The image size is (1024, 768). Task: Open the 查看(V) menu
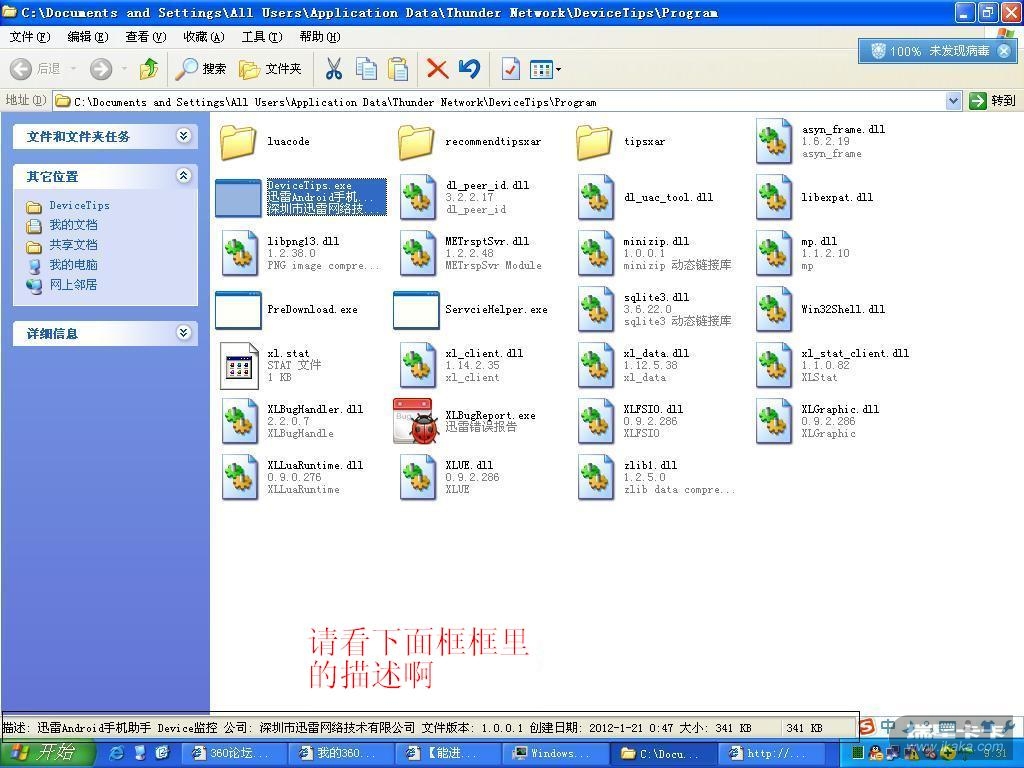point(146,37)
